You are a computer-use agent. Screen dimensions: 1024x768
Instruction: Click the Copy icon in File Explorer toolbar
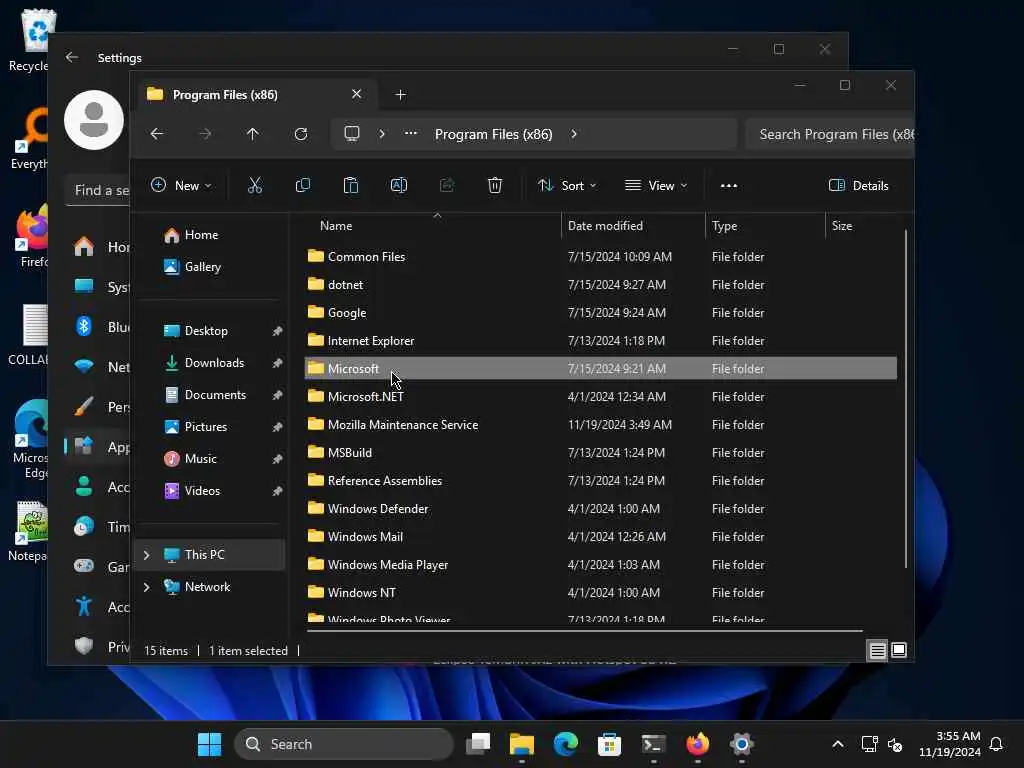point(302,185)
